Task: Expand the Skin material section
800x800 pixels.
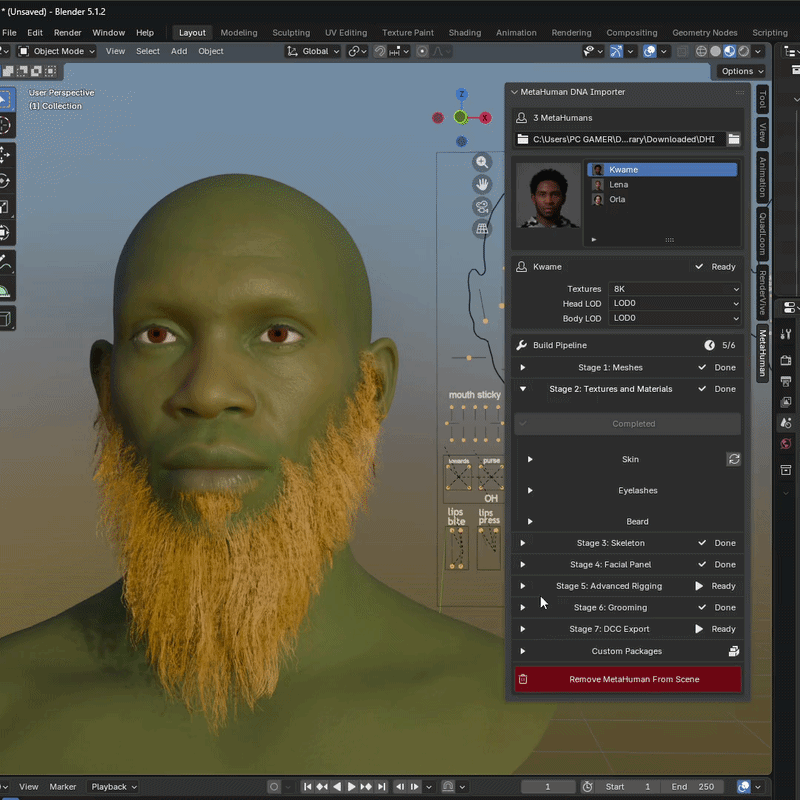Action: pyautogui.click(x=530, y=459)
